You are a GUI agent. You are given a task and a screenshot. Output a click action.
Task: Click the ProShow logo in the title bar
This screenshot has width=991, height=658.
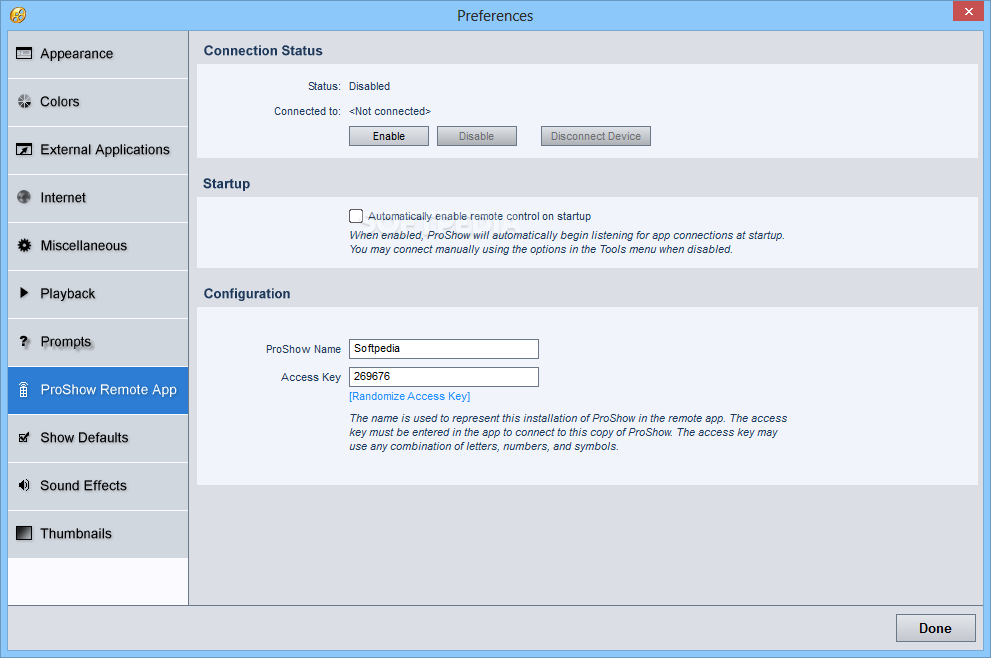click(x=18, y=15)
